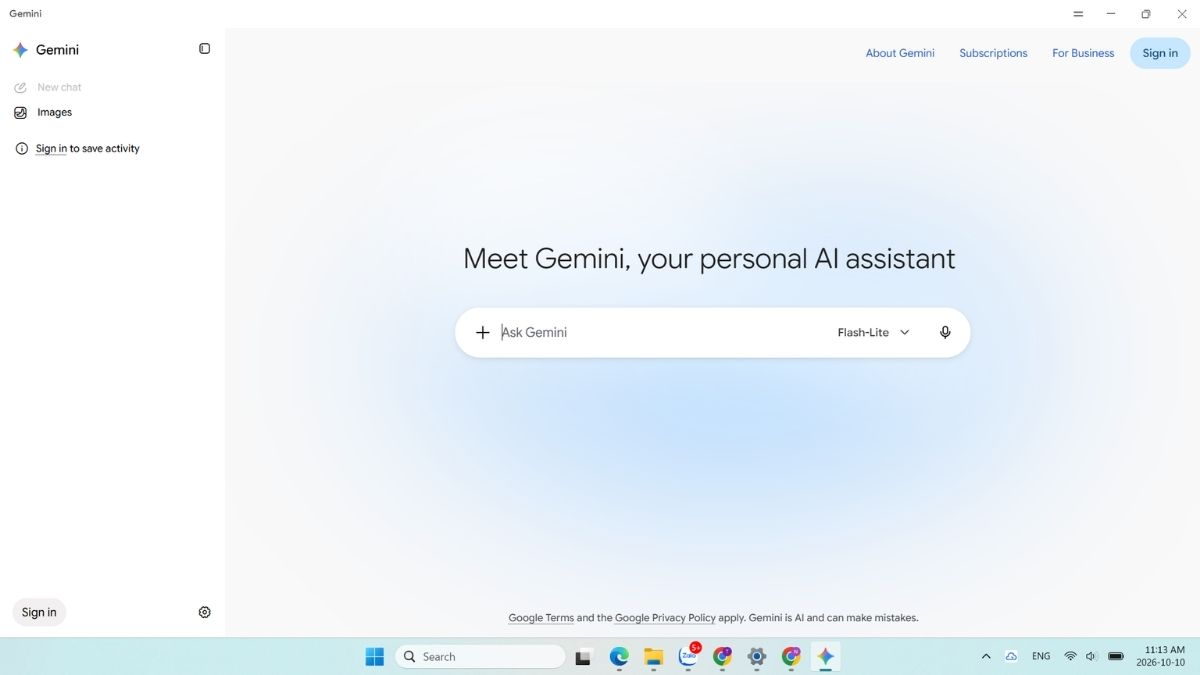Close the Gemini window

(1182, 14)
